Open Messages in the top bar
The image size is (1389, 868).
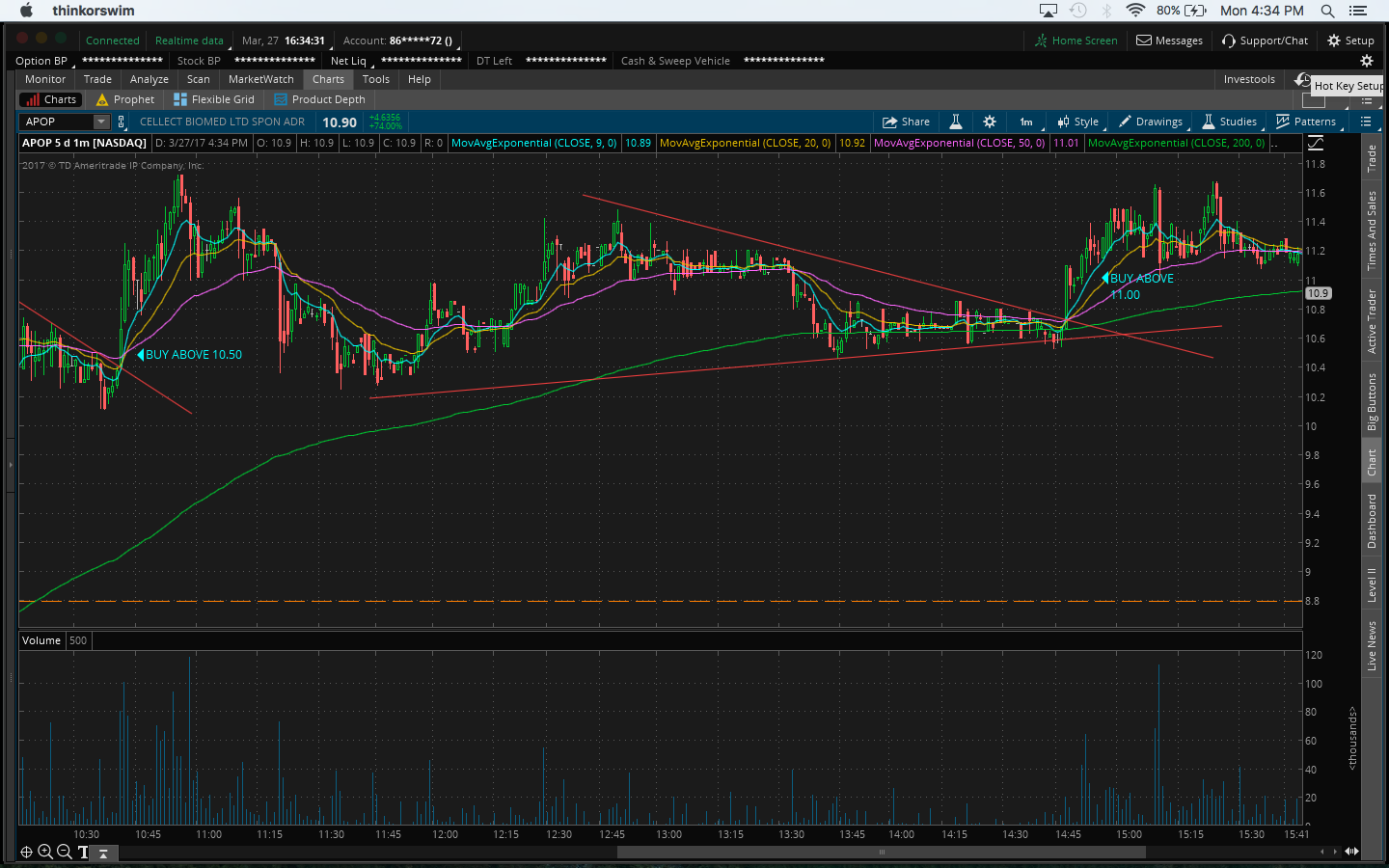(x=1169, y=41)
